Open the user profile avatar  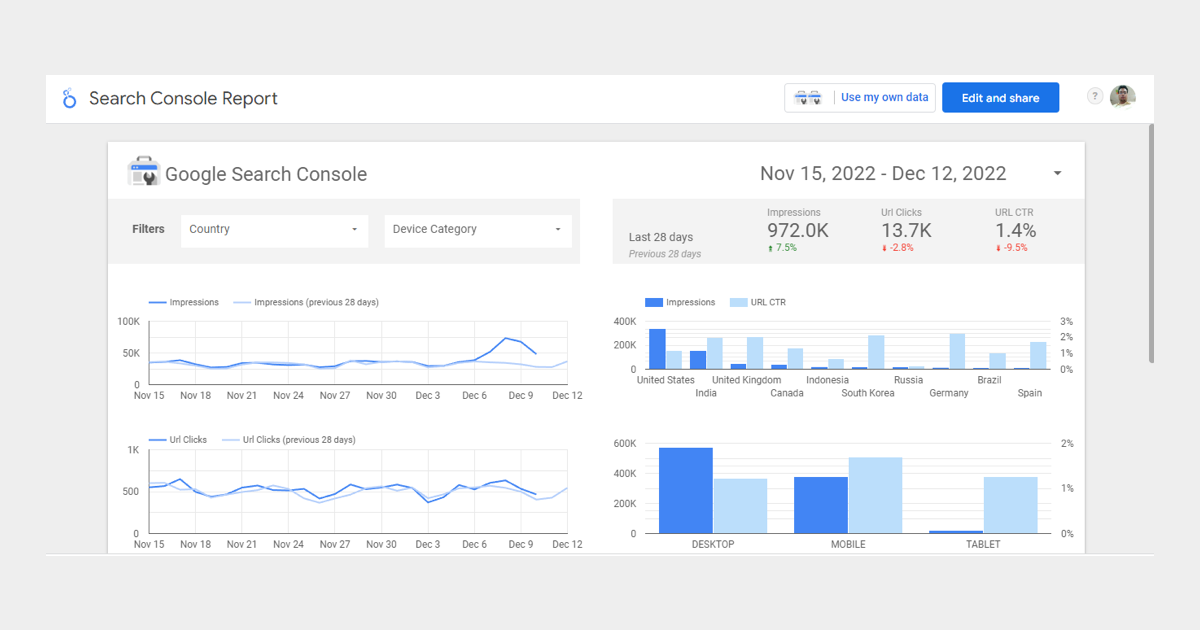[x=1123, y=97]
